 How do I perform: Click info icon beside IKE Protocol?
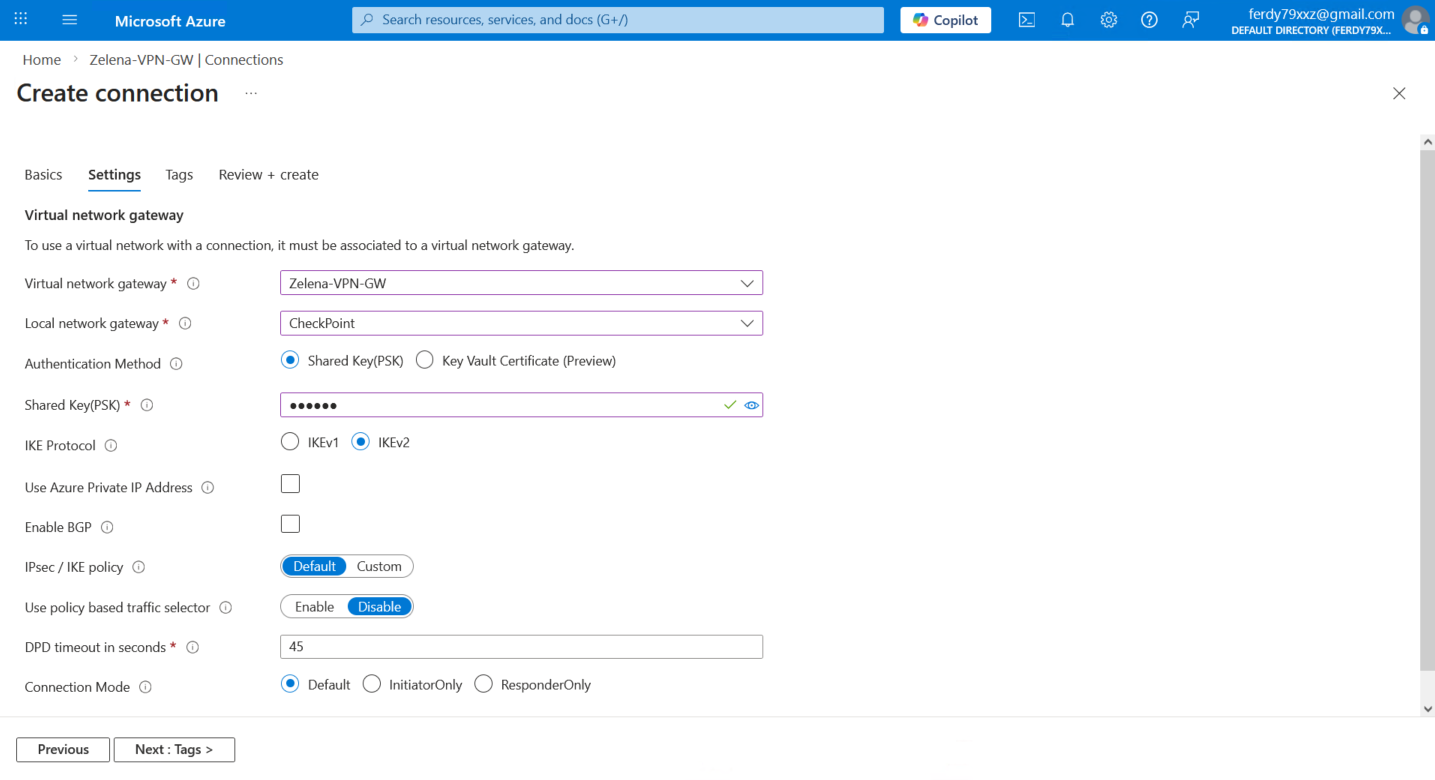coord(111,445)
